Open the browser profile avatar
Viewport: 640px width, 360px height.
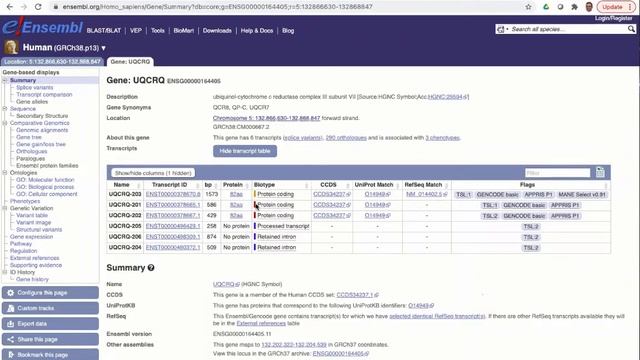(589, 7)
